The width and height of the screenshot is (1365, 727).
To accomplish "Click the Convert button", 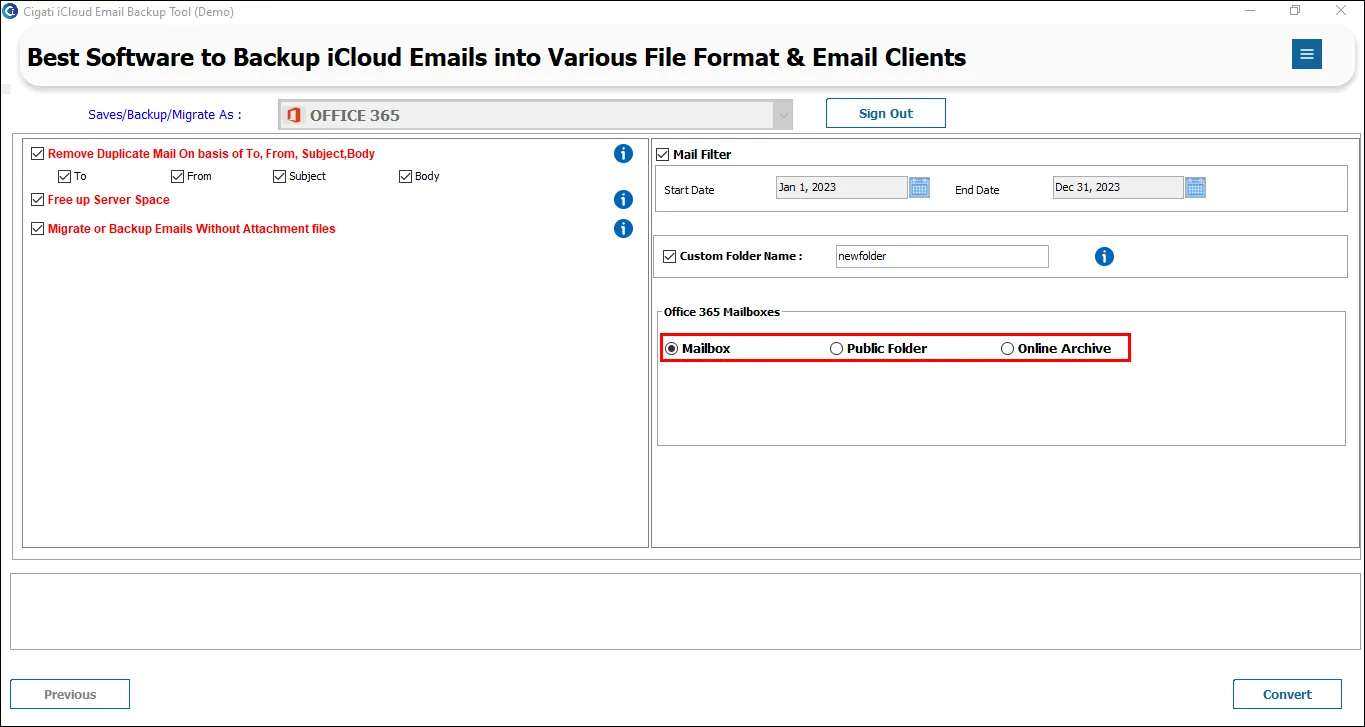I will (1287, 694).
